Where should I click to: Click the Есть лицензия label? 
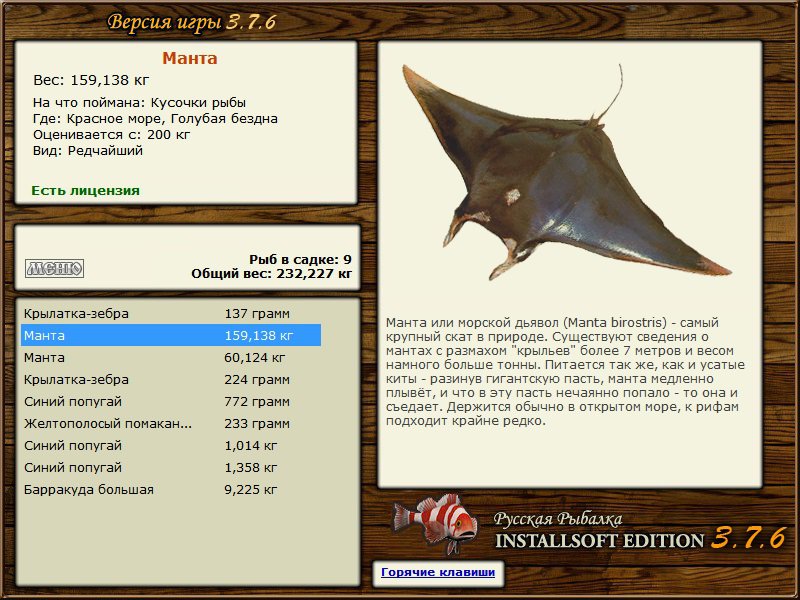pyautogui.click(x=85, y=190)
